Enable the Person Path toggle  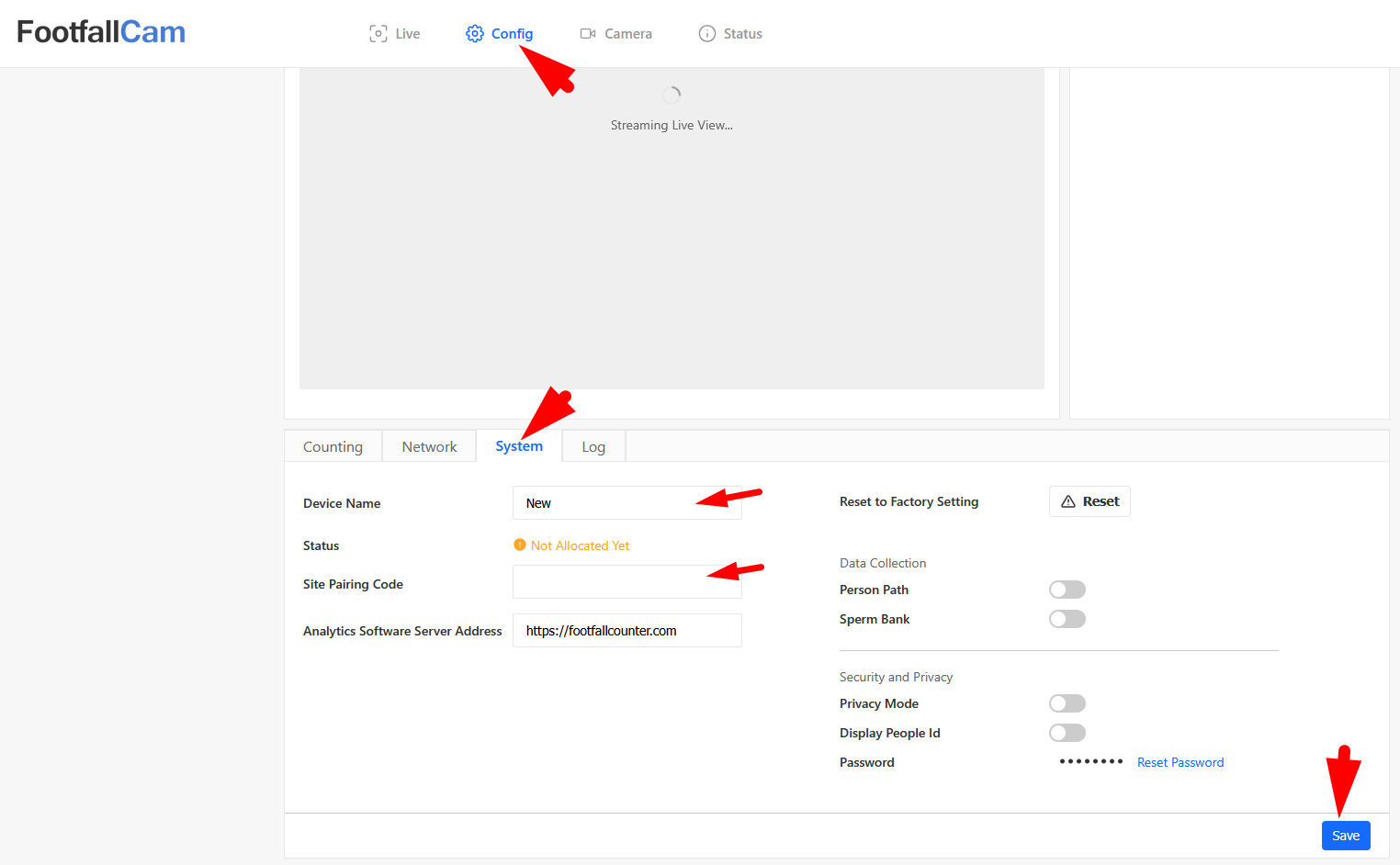tap(1067, 590)
